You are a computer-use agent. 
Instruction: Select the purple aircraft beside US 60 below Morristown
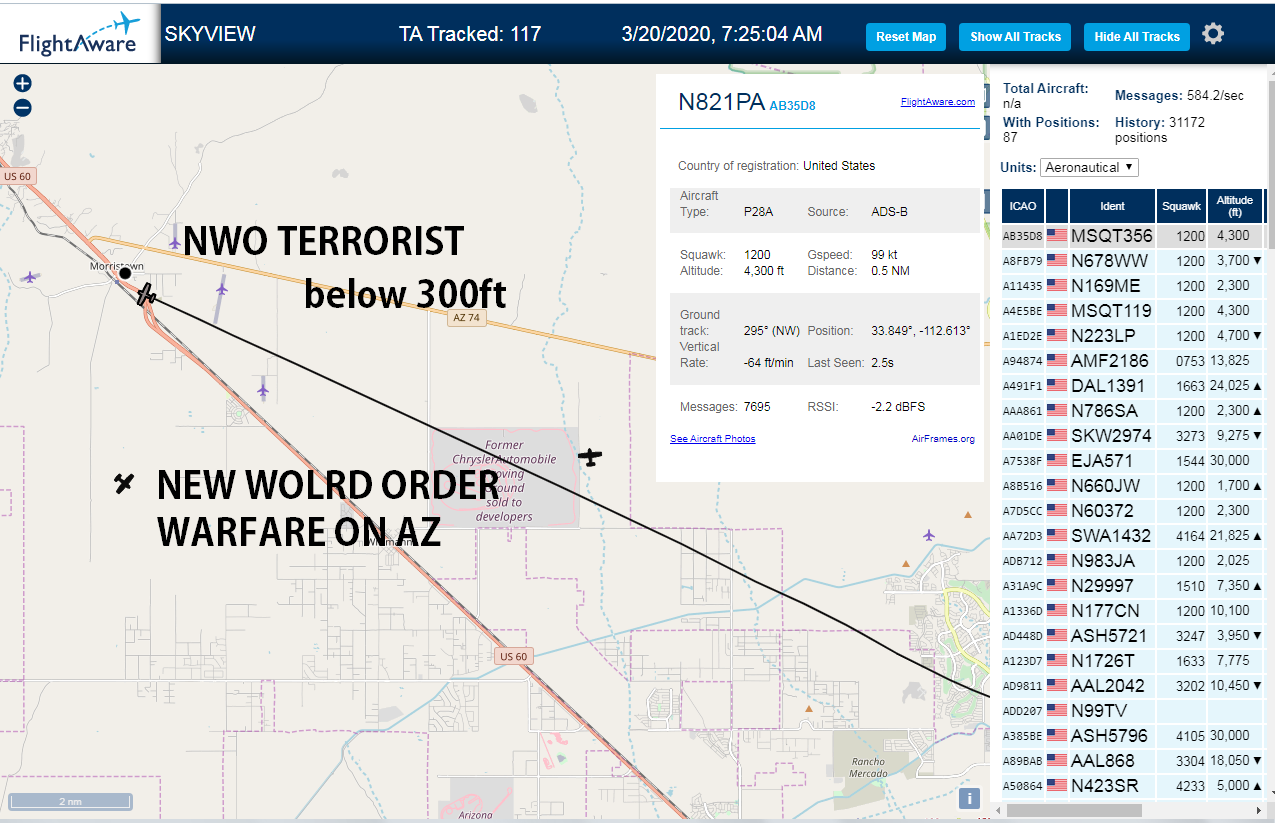[263, 389]
